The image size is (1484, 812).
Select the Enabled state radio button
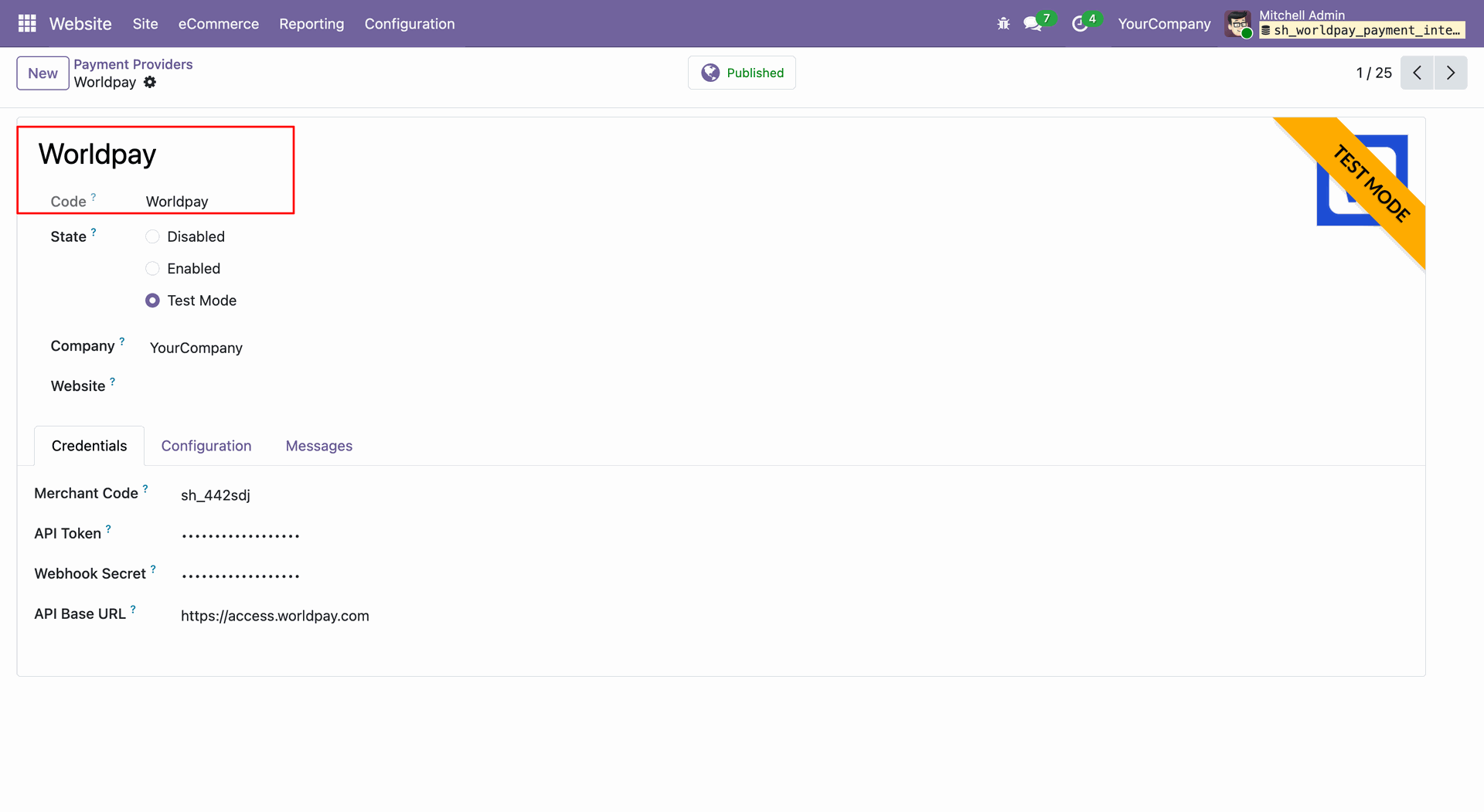[152, 268]
